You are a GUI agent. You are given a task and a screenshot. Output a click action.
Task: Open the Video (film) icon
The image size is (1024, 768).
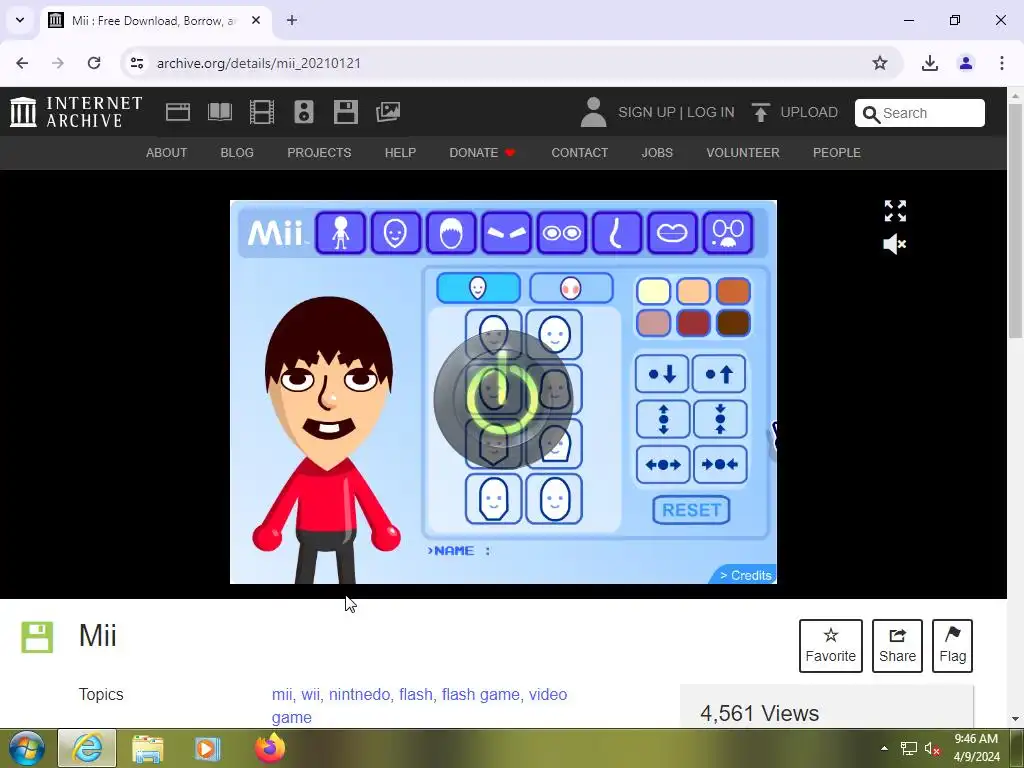tap(262, 112)
